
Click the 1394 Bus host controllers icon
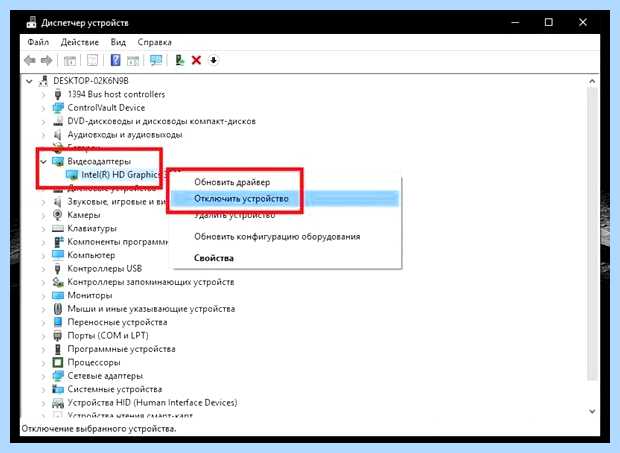click(x=58, y=94)
